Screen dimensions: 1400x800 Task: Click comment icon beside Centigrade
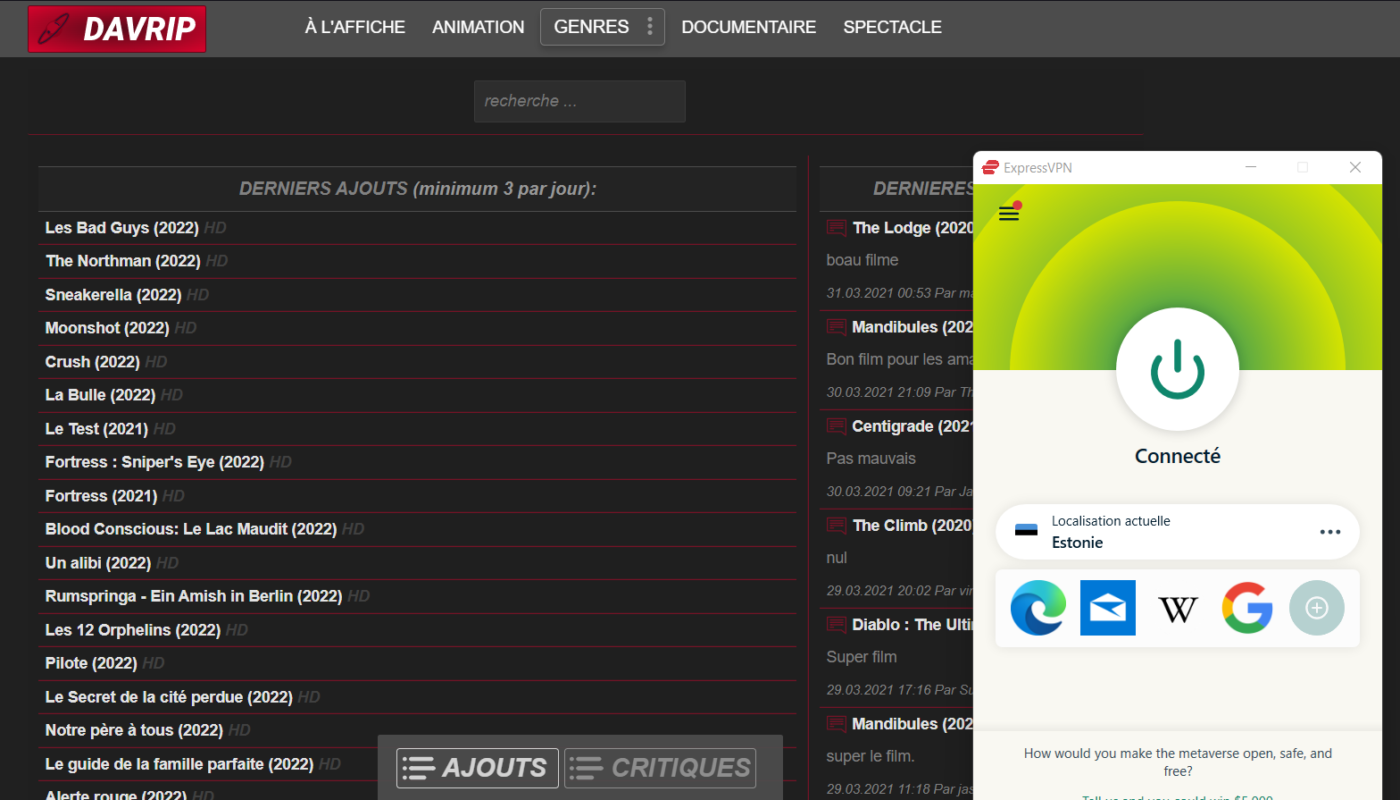(836, 426)
